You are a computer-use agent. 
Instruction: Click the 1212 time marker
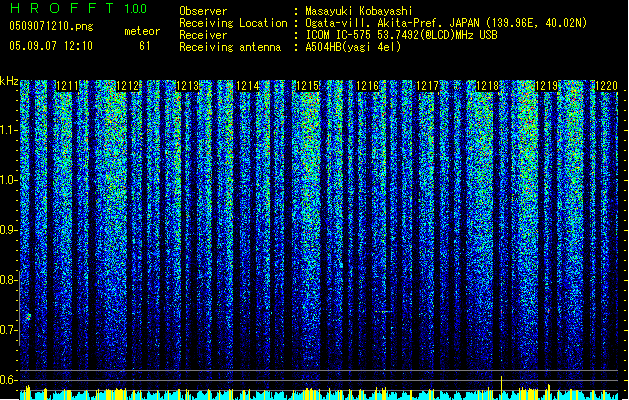(128, 86)
